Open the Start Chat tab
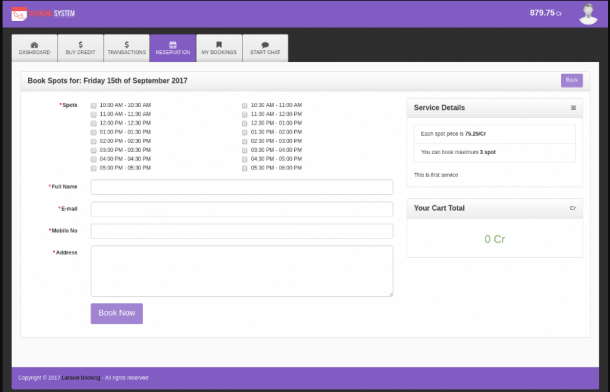The width and height of the screenshot is (610, 392). pyautogui.click(x=265, y=48)
